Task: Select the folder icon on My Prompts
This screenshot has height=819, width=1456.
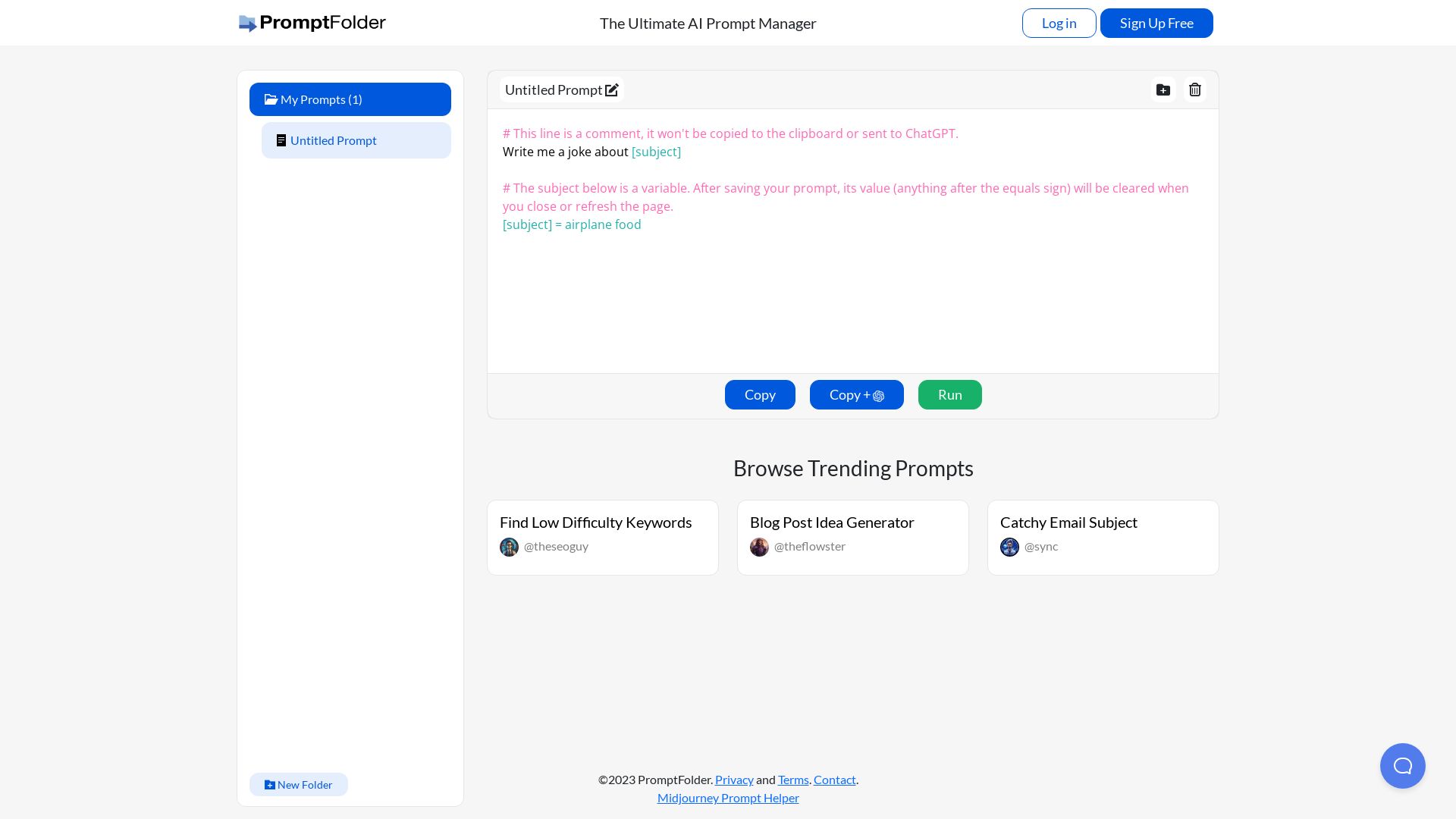Action: pyautogui.click(x=271, y=99)
